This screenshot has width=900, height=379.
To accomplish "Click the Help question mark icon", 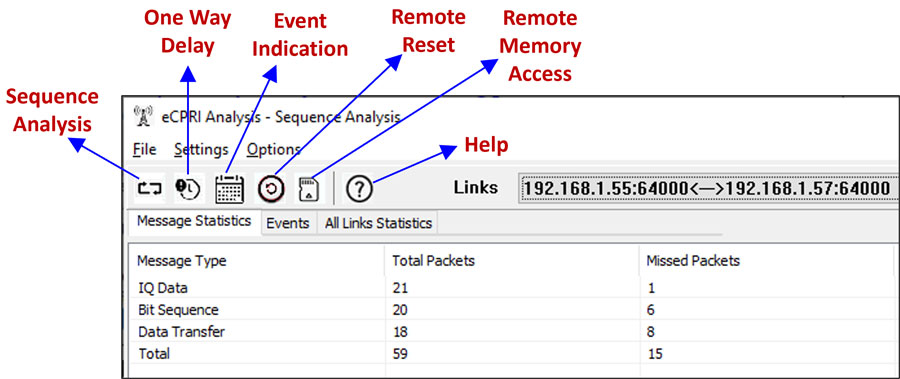I will point(359,188).
